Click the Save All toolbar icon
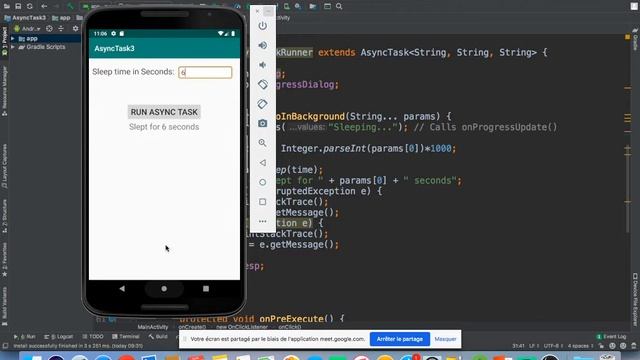 coord(18,6)
